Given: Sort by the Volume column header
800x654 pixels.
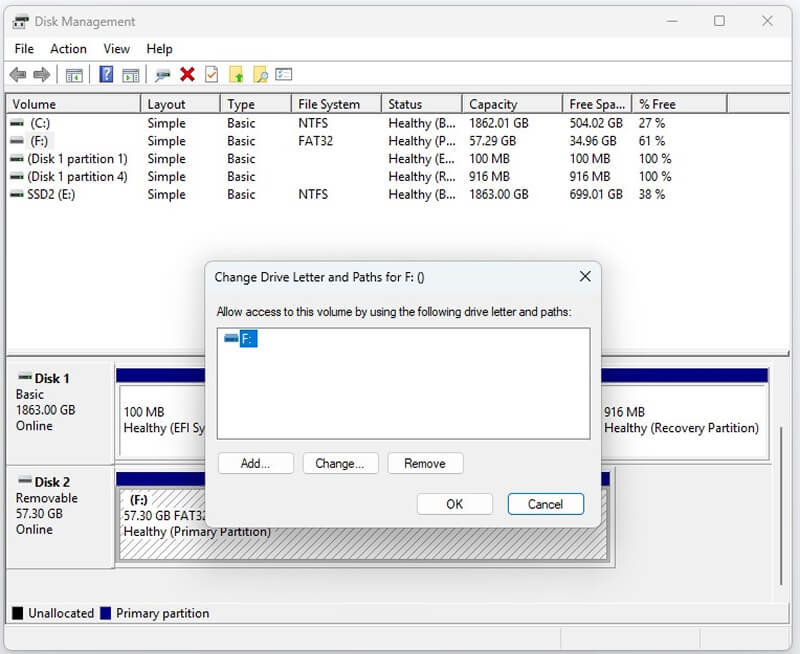Looking at the screenshot, I should click(x=73, y=104).
